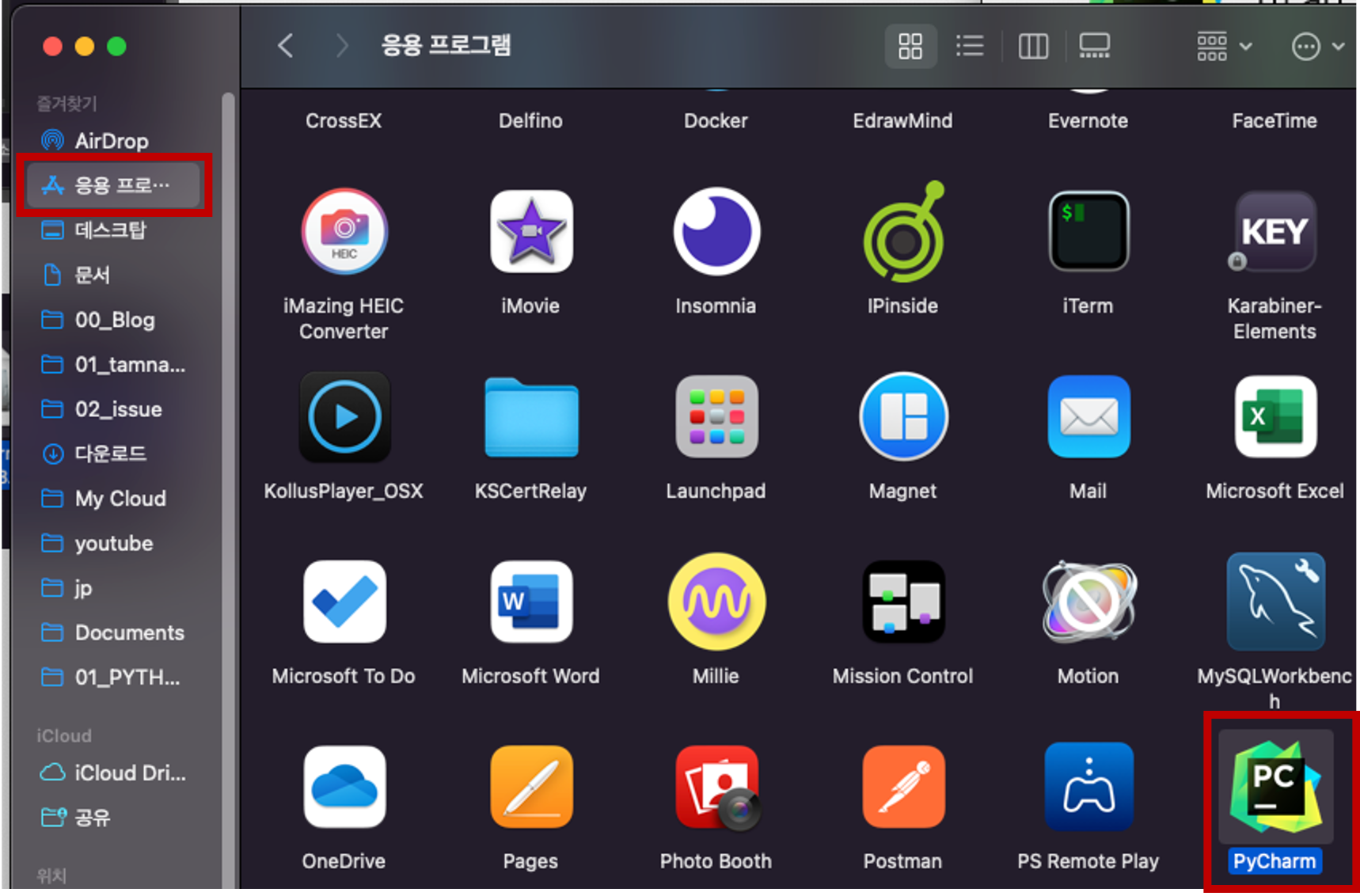1360x896 pixels.
Task: Click the PS Remote Play icon
Action: point(1088,788)
